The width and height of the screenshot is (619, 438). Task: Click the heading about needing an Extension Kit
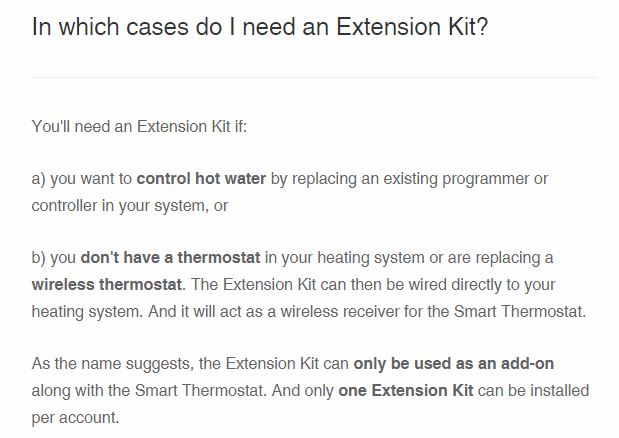(x=259, y=27)
